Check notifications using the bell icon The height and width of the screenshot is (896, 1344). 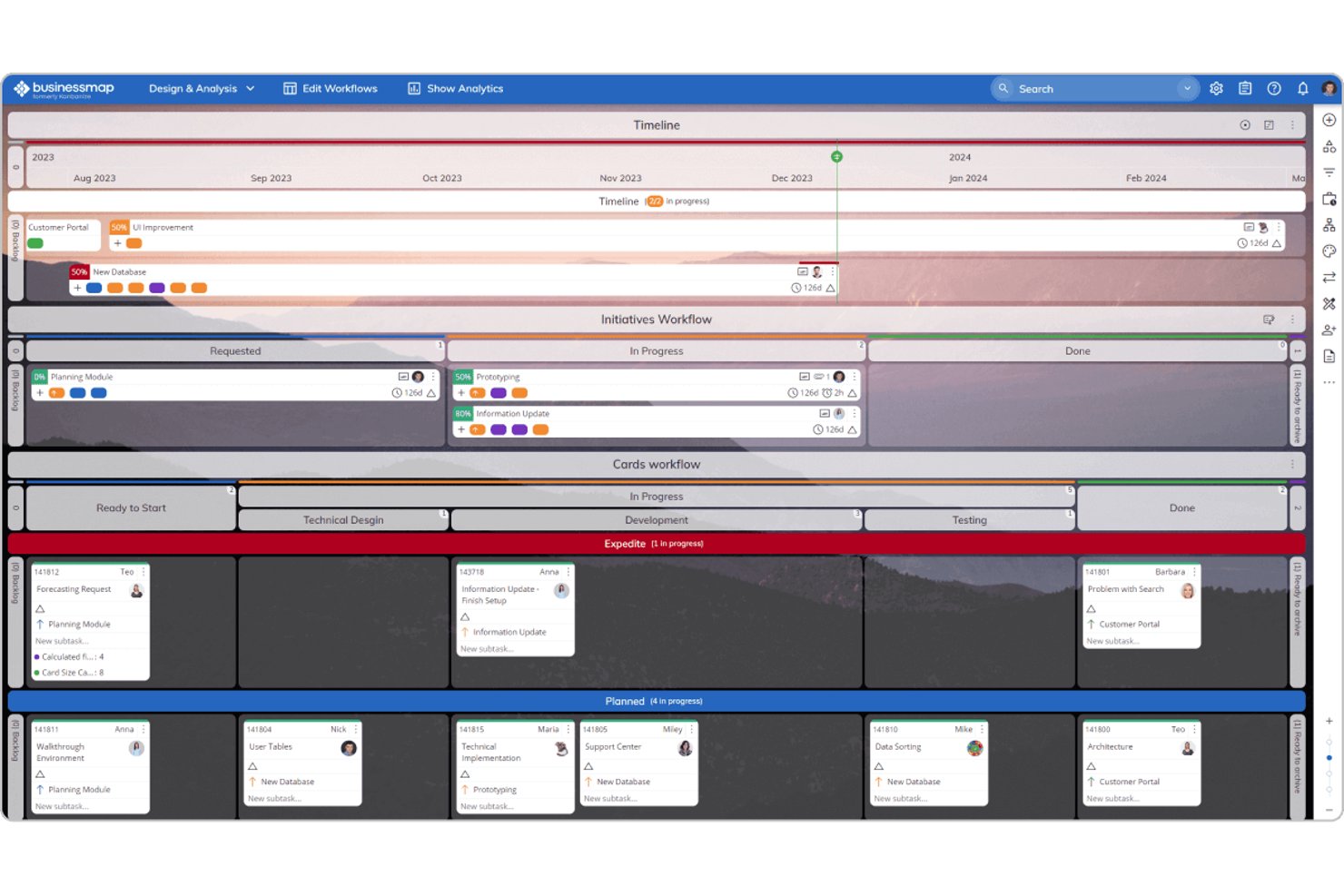(x=1303, y=88)
